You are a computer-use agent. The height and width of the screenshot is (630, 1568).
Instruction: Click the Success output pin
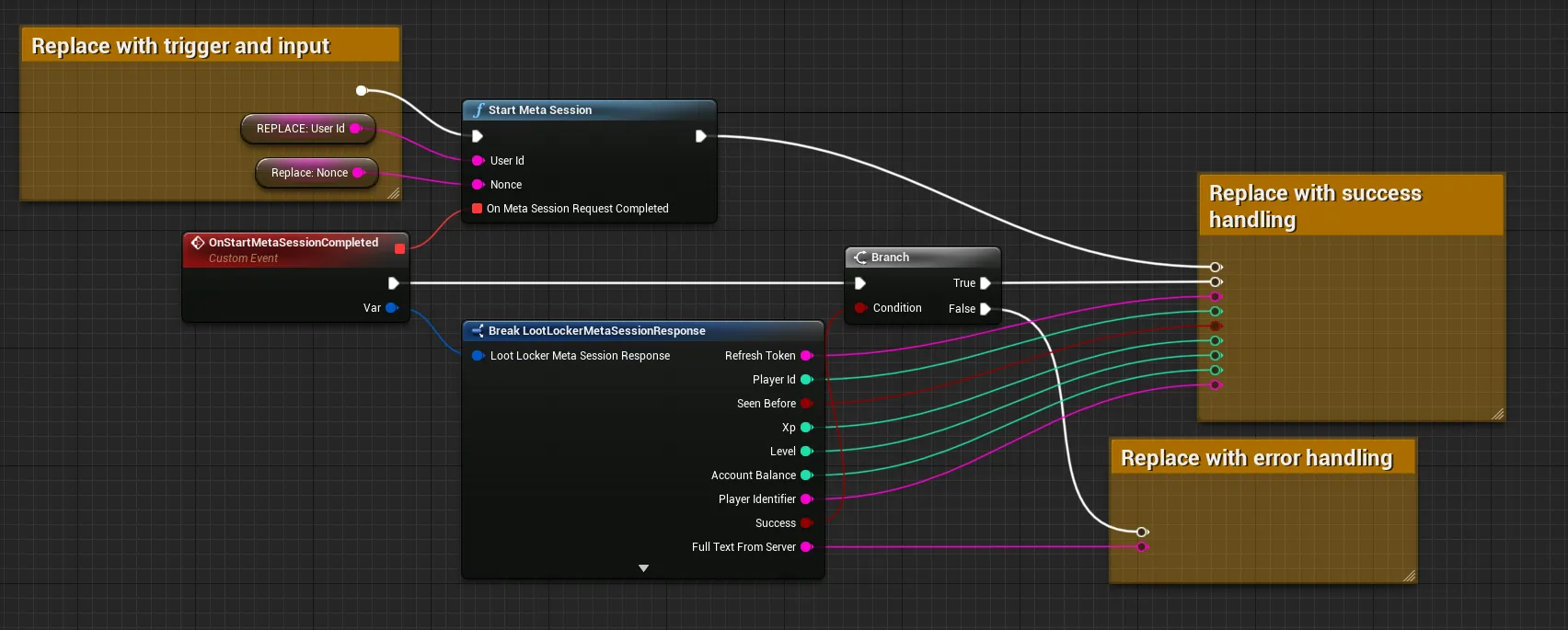pyautogui.click(x=807, y=523)
